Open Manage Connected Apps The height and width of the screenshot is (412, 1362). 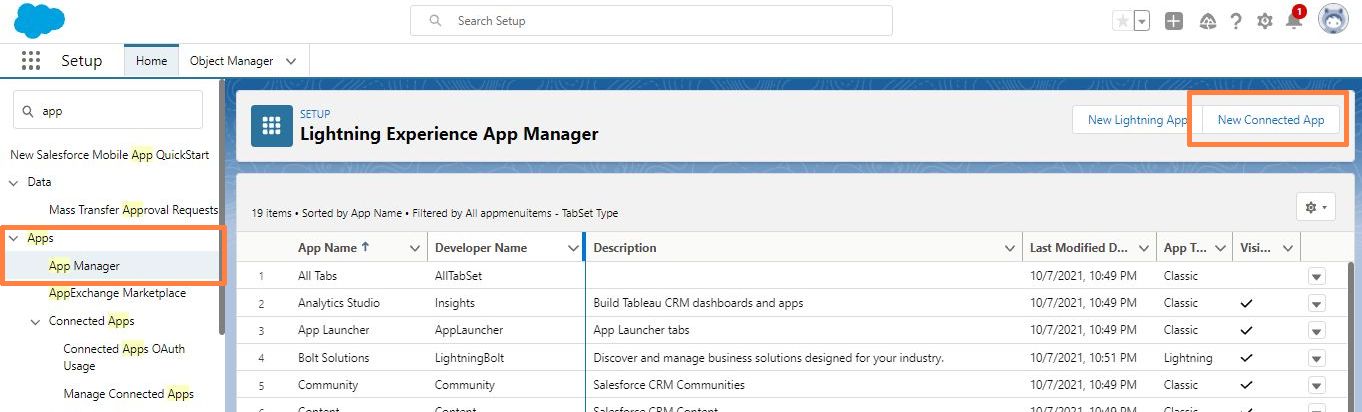click(x=128, y=394)
